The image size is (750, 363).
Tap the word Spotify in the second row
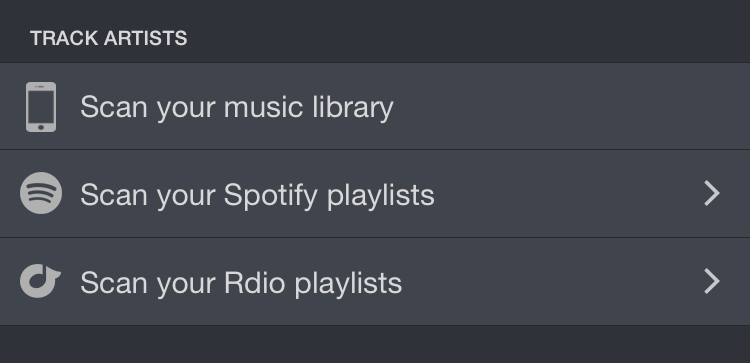[x=271, y=195]
